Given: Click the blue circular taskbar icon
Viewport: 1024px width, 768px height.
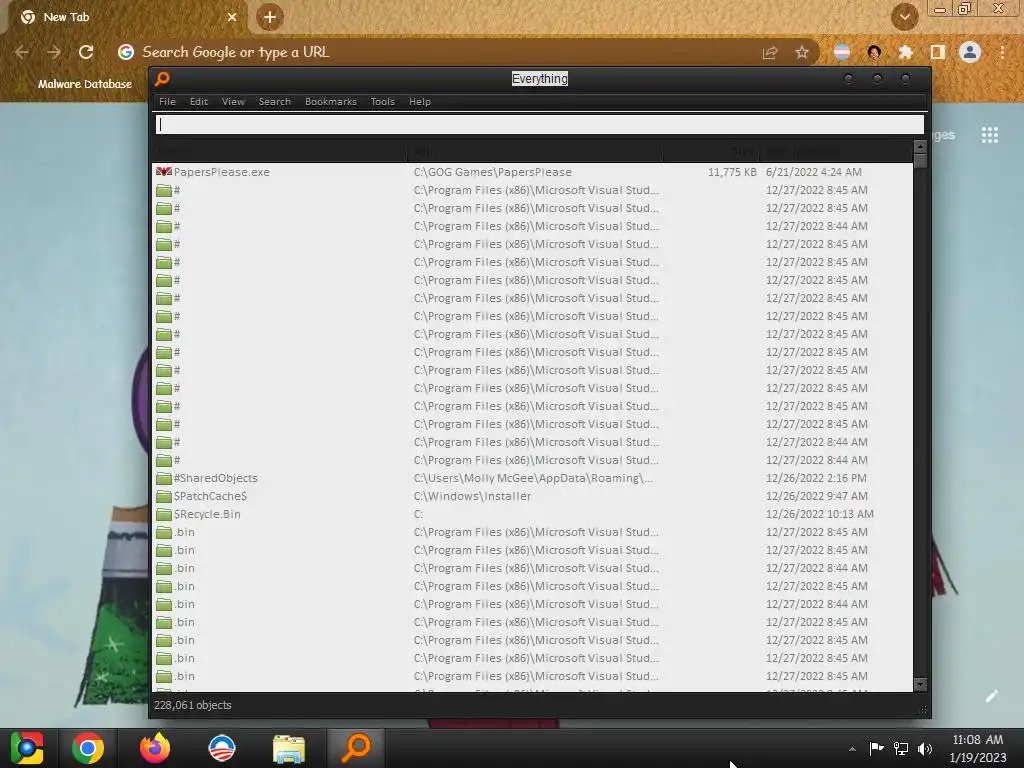Looking at the screenshot, I should (x=222, y=748).
